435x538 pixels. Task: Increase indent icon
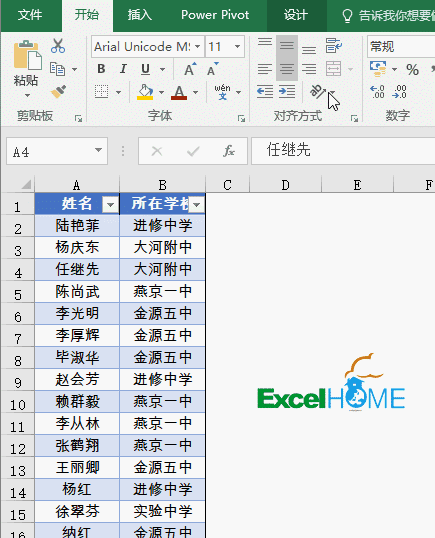[x=287, y=92]
